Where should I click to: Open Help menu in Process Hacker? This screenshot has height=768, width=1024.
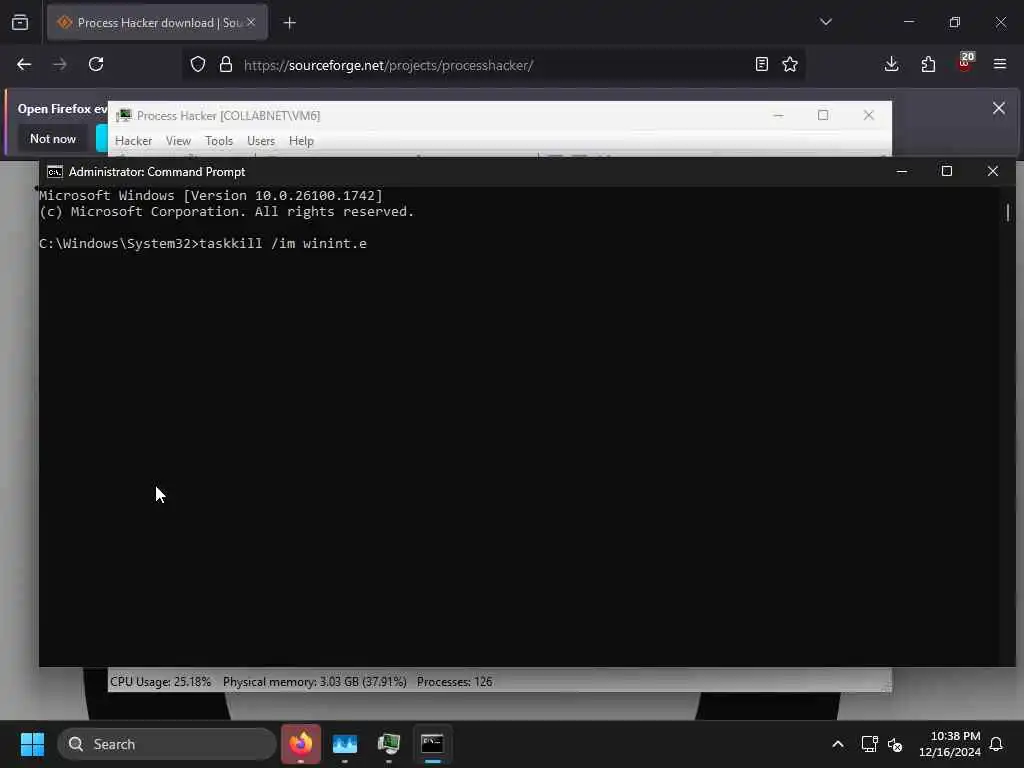point(301,141)
